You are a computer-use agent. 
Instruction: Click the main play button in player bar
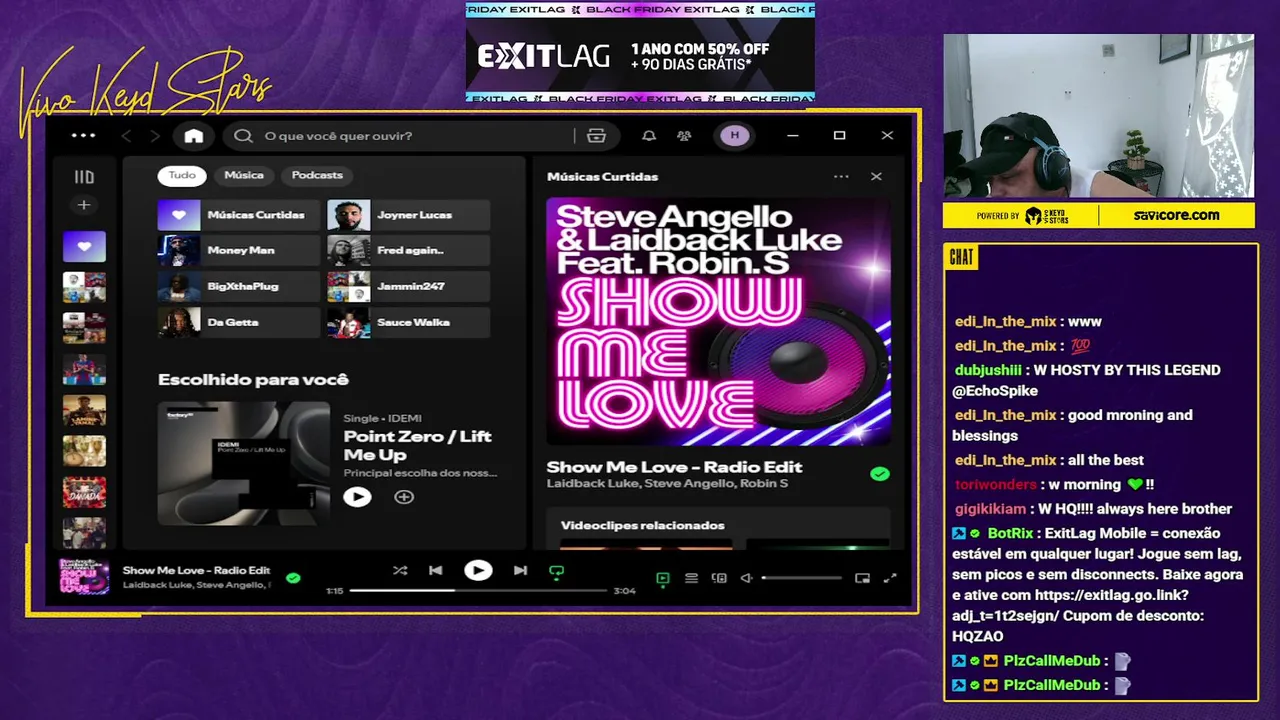click(x=478, y=571)
